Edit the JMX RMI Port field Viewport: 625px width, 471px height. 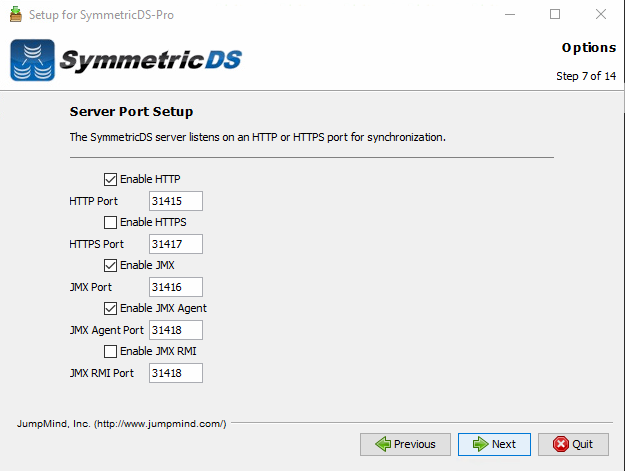click(x=176, y=373)
